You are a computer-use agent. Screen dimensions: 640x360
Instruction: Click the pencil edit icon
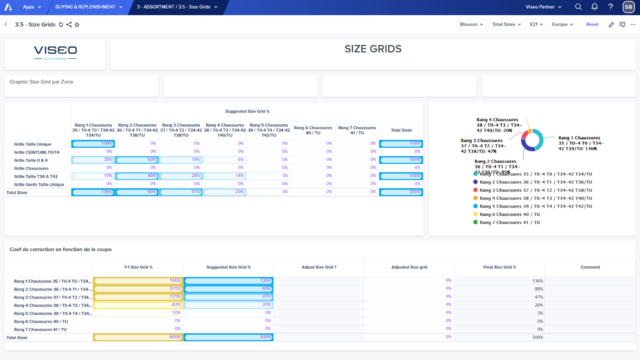click(611, 24)
